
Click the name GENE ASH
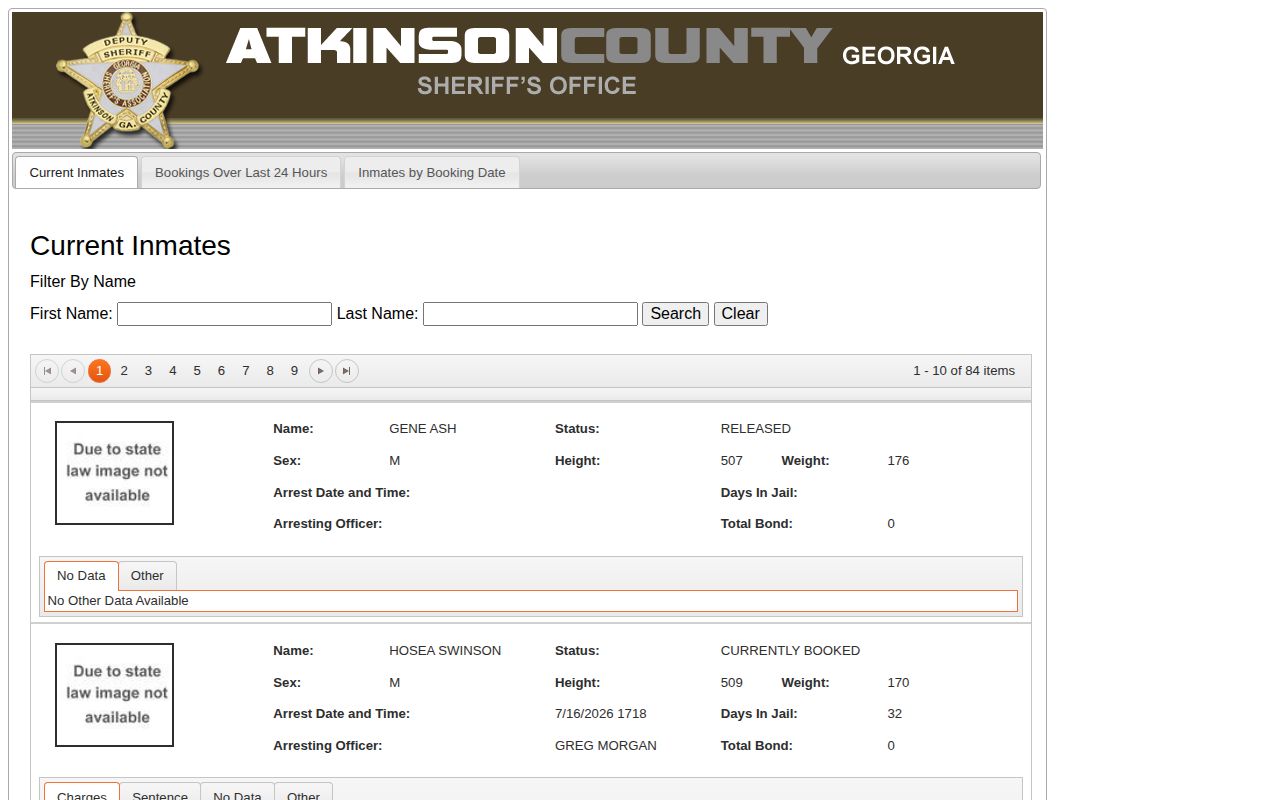[423, 429]
